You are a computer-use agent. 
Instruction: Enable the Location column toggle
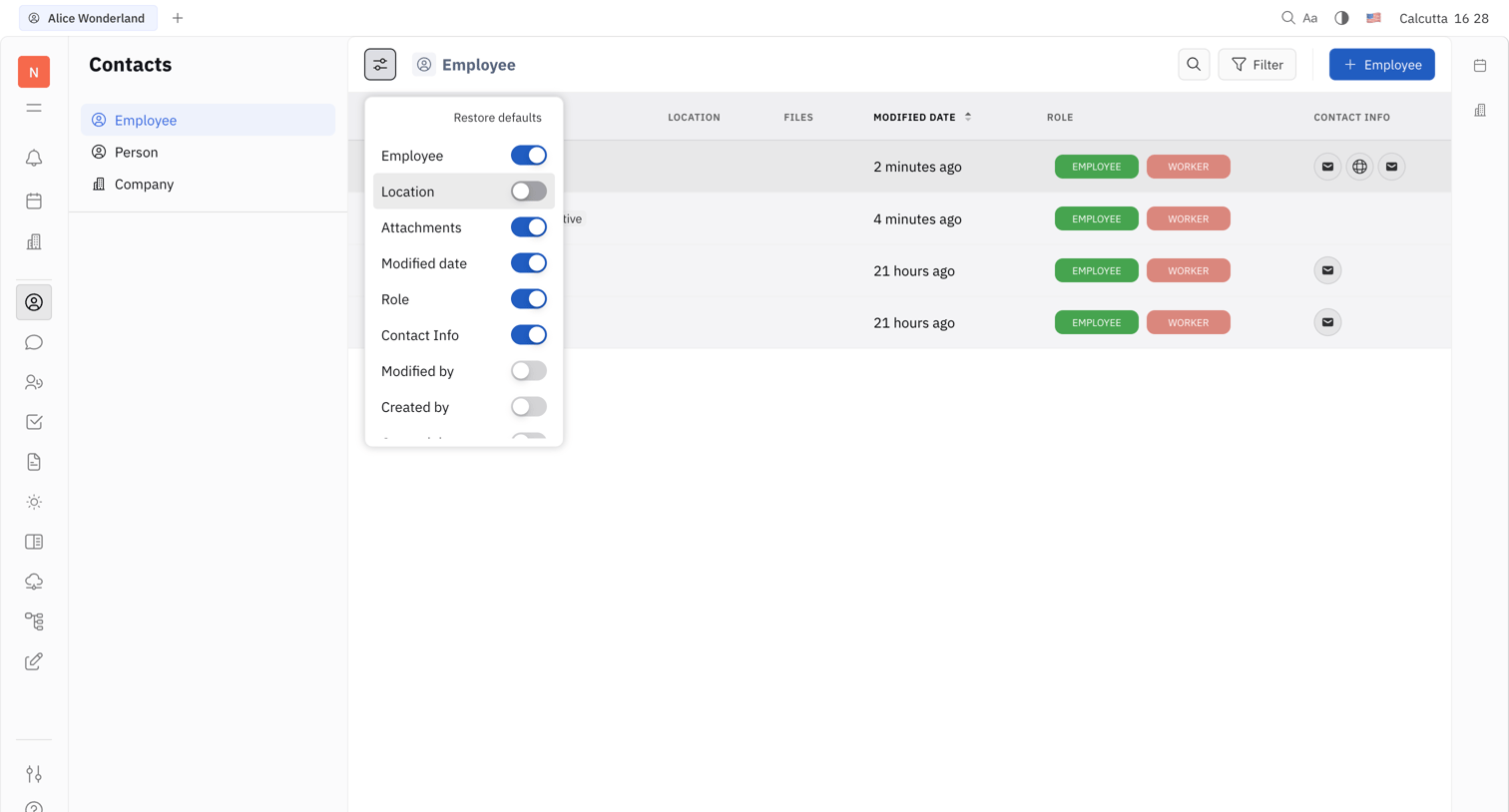click(529, 192)
